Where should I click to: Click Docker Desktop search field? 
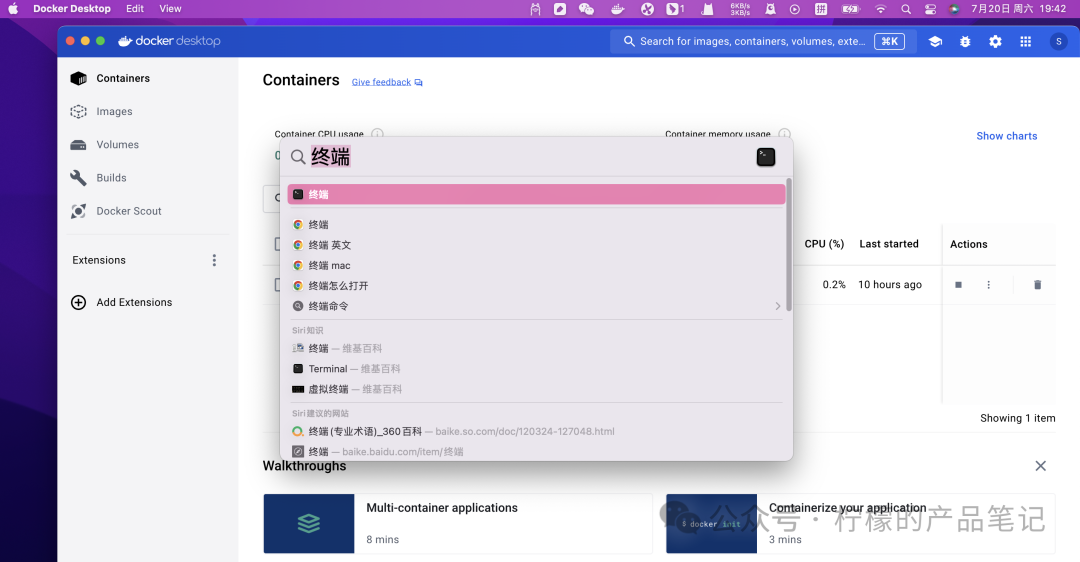point(763,41)
